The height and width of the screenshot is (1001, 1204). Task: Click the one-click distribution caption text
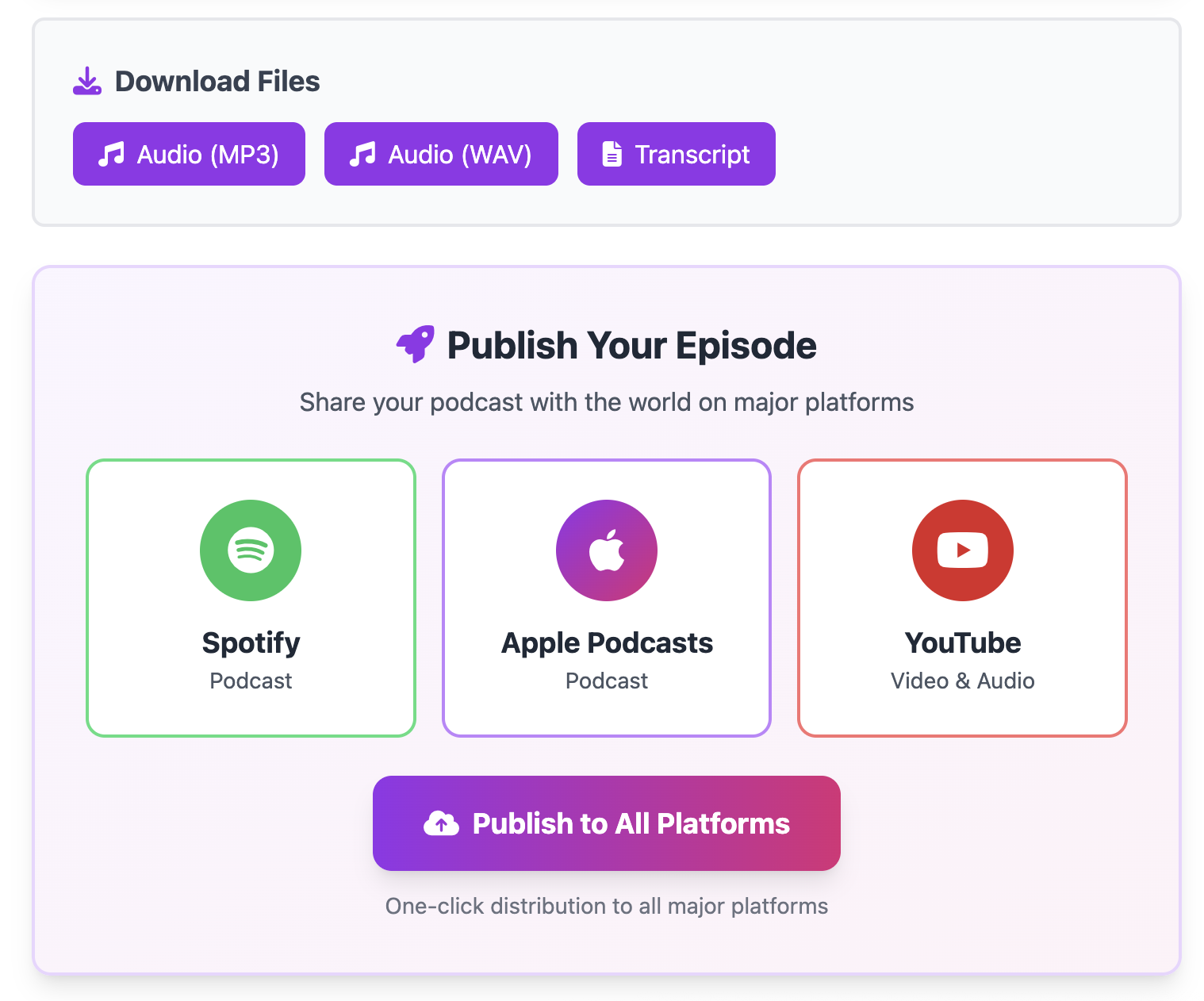click(606, 905)
